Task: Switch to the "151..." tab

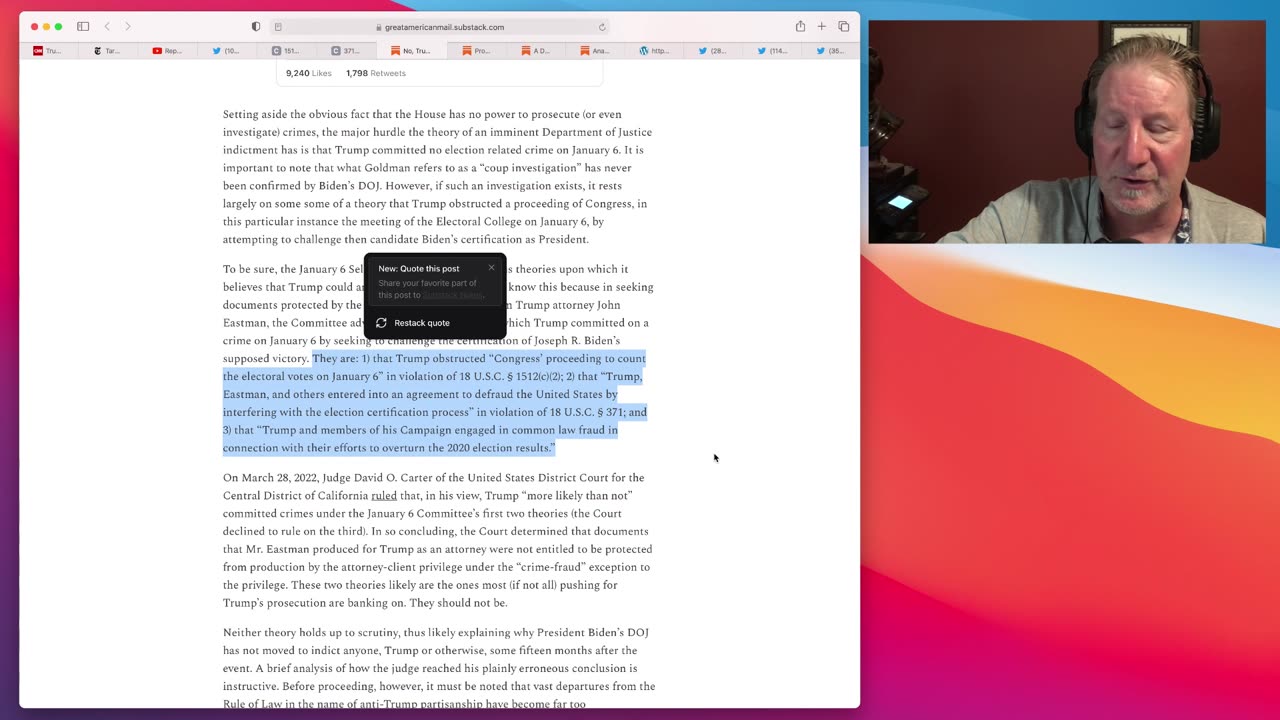Action: click(286, 50)
